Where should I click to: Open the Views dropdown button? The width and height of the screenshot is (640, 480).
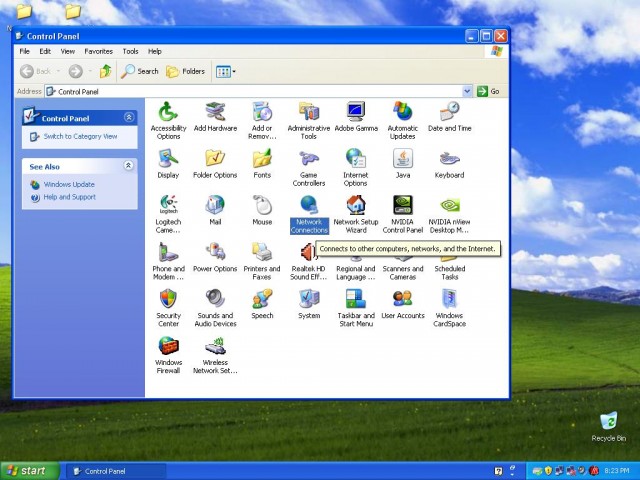pos(225,72)
